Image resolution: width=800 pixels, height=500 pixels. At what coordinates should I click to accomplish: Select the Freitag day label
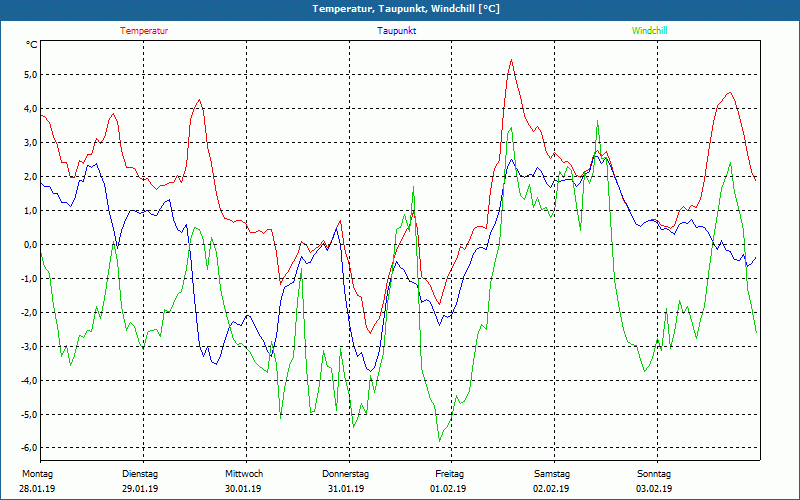[x=449, y=473]
